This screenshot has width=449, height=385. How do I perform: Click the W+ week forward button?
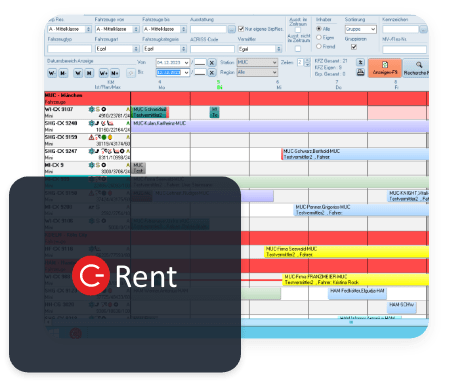[103, 73]
